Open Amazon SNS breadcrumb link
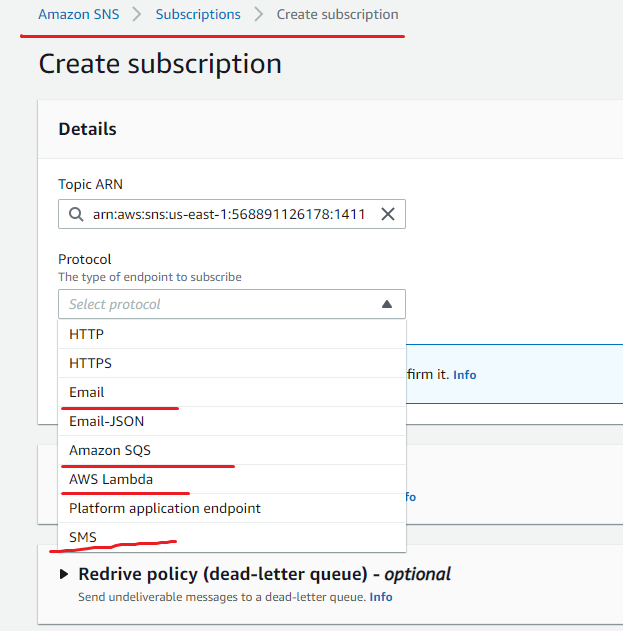Image resolution: width=623 pixels, height=631 pixels. pos(78,14)
